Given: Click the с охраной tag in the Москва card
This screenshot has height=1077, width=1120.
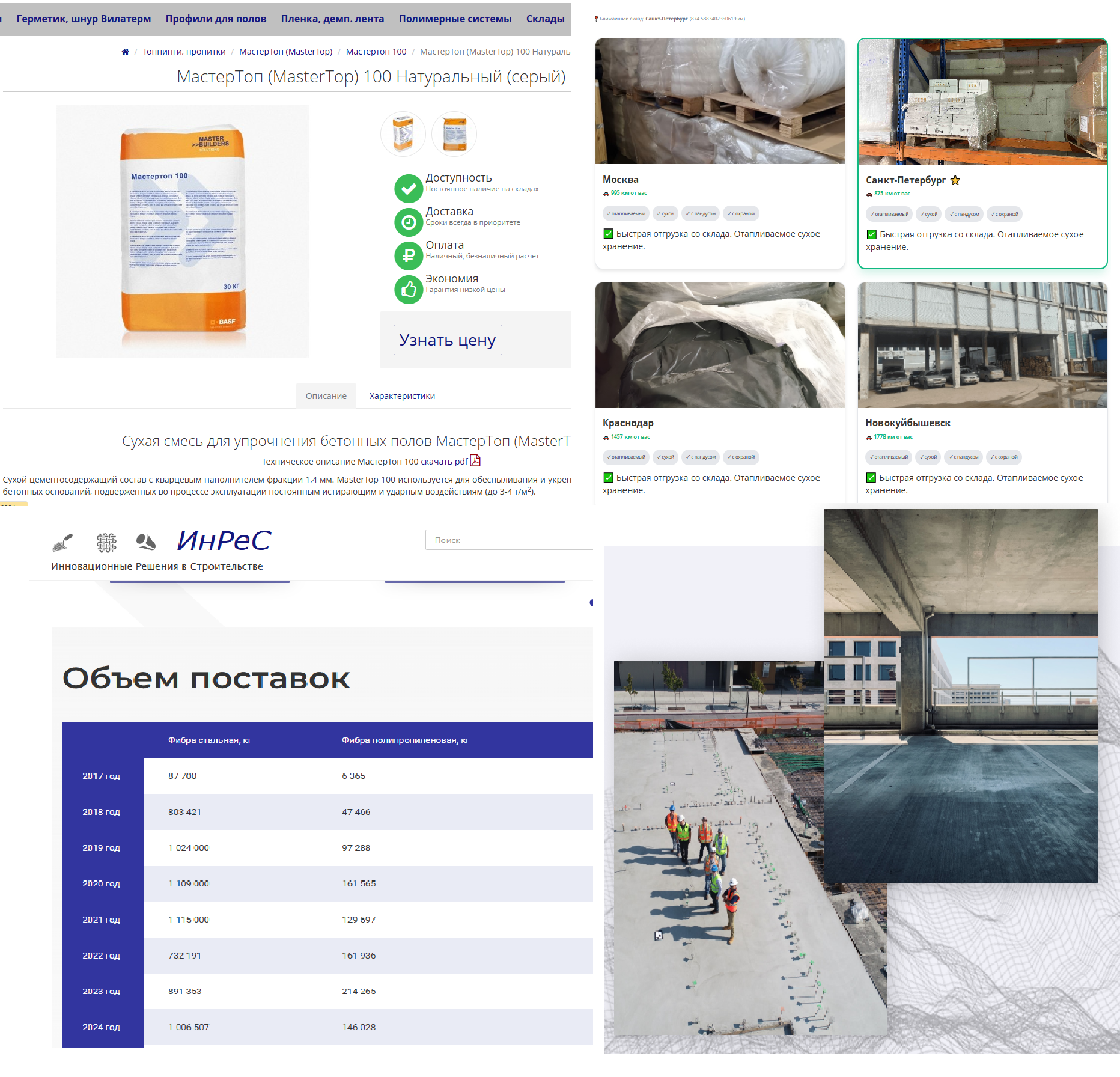Looking at the screenshot, I should coord(741,213).
